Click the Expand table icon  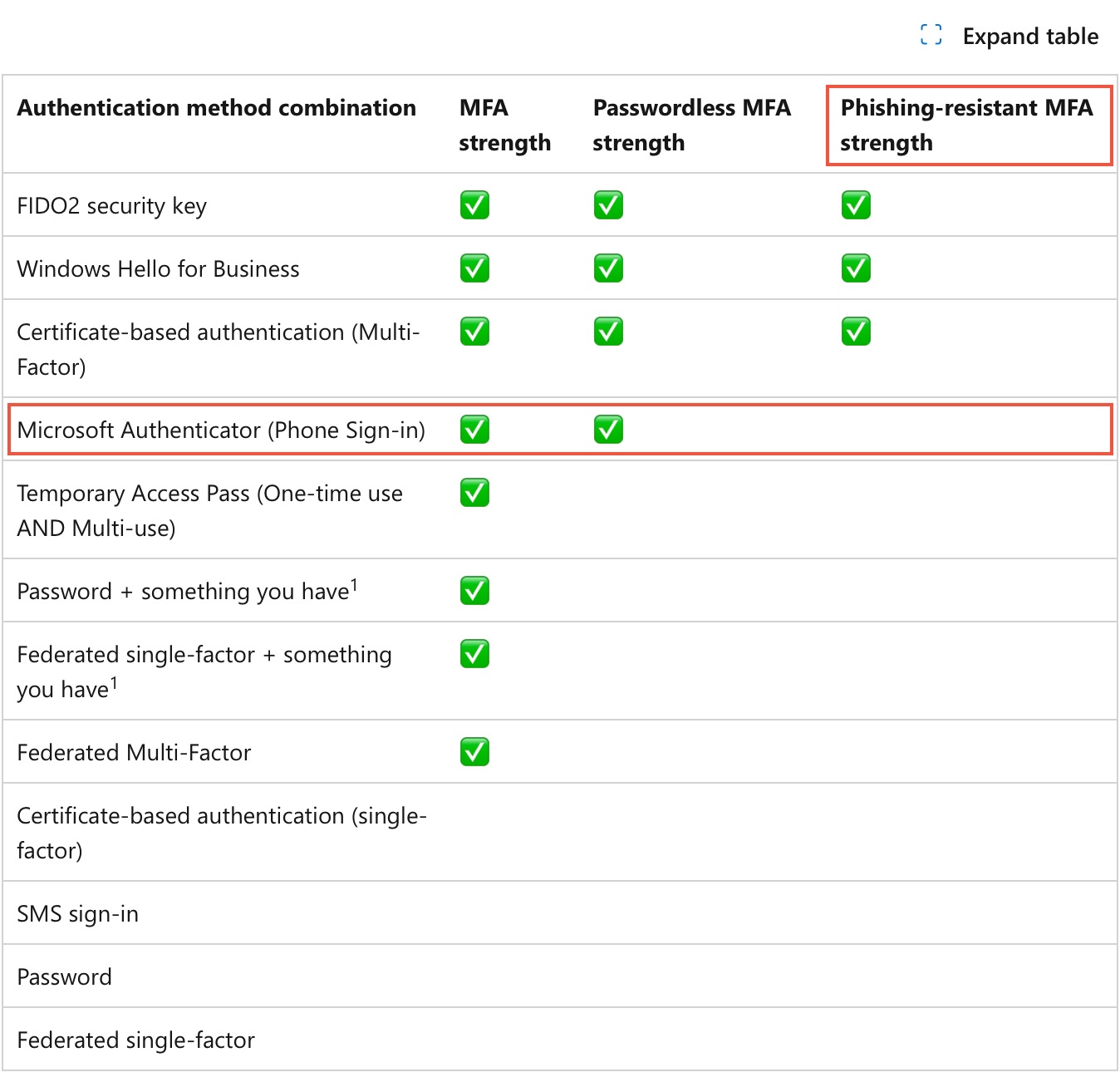click(x=931, y=35)
